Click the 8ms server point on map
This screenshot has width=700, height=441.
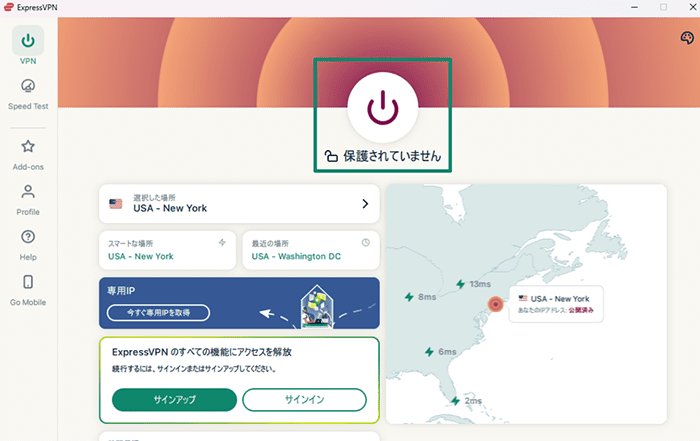[x=408, y=297]
